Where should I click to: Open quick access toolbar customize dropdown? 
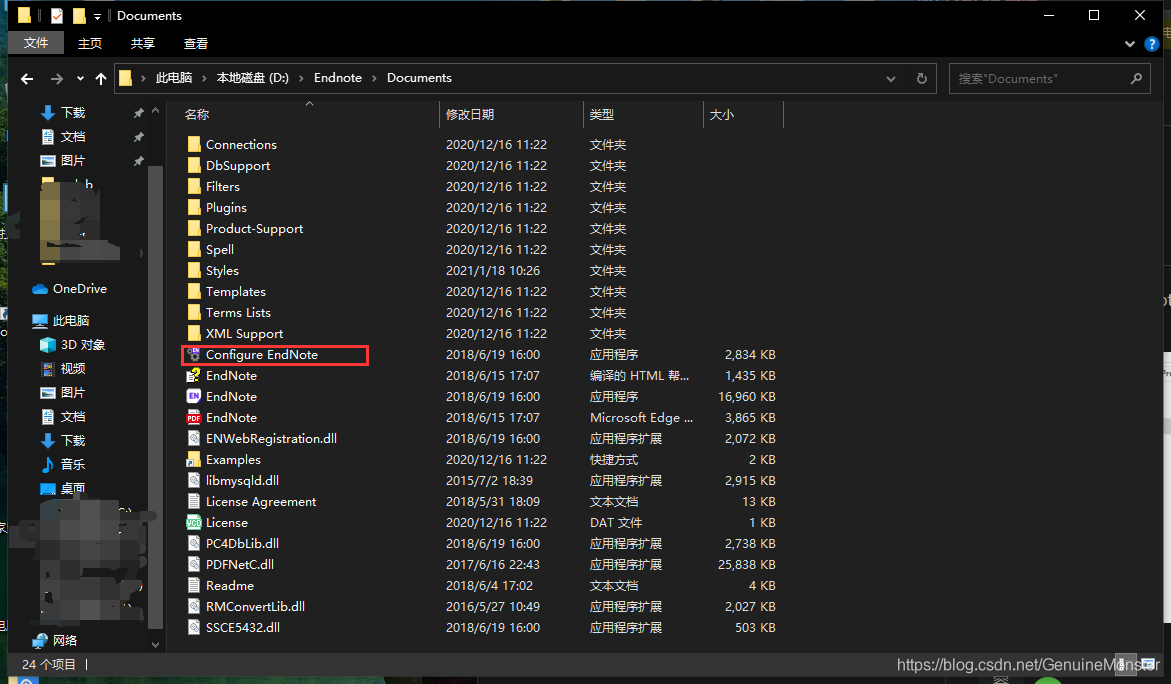coord(97,16)
